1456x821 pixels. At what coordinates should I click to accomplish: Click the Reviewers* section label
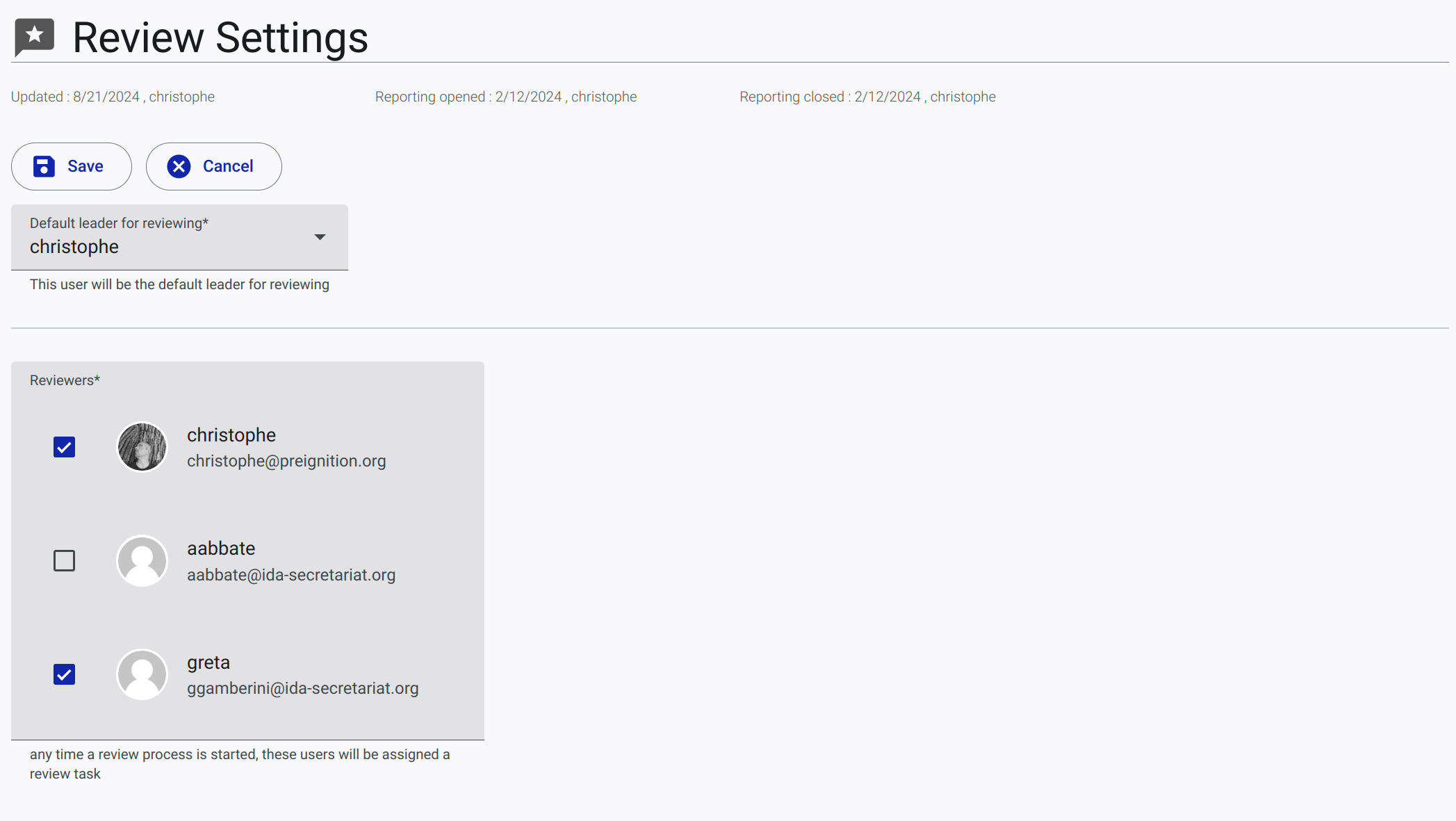65,380
